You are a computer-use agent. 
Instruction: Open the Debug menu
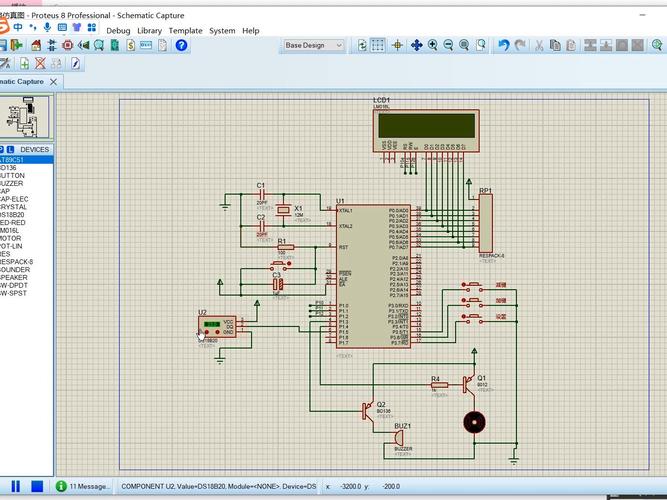point(118,31)
